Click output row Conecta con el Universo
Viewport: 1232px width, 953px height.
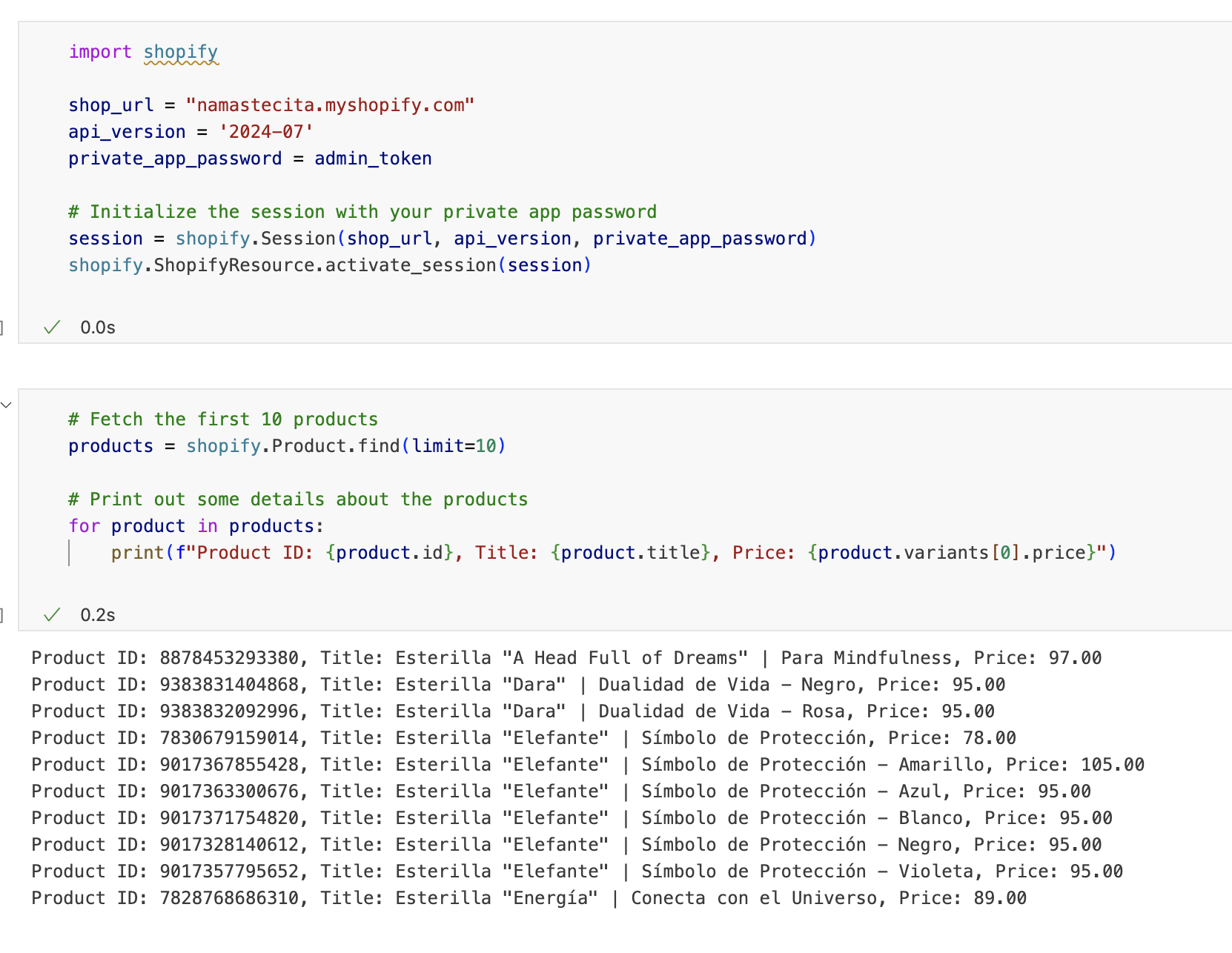pyautogui.click(x=529, y=898)
